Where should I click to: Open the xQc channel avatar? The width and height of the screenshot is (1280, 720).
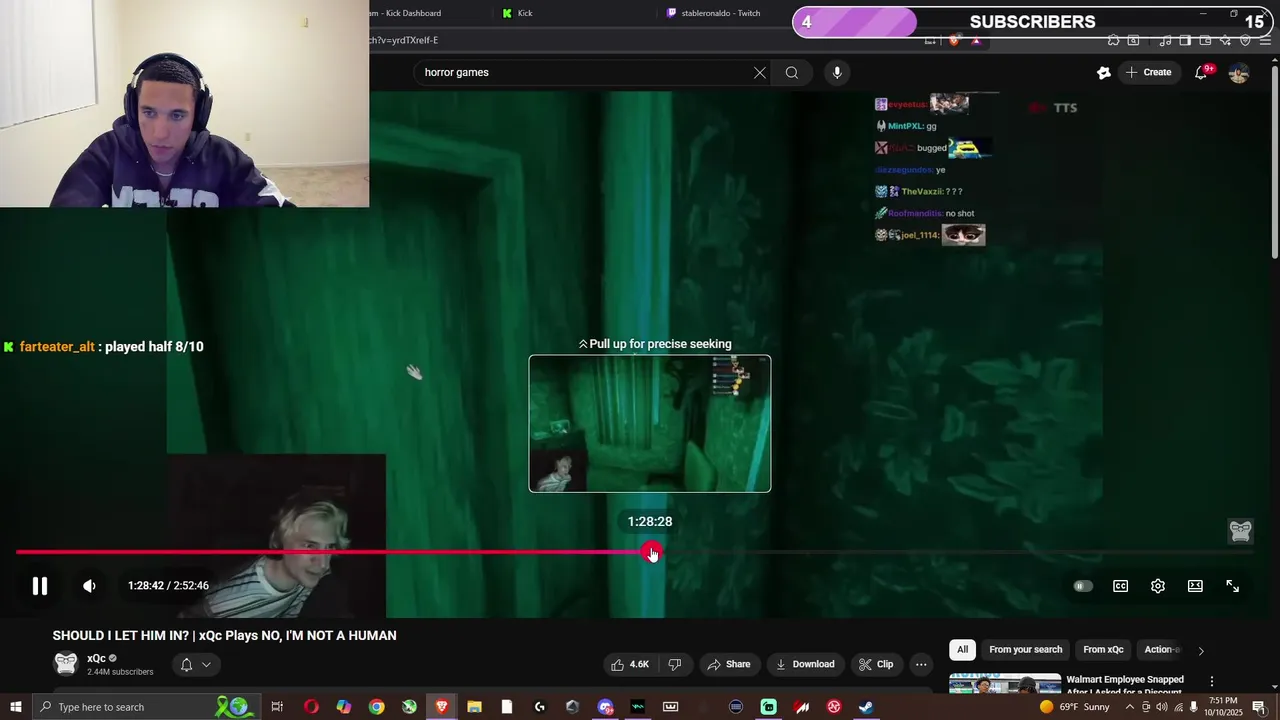pyautogui.click(x=66, y=664)
